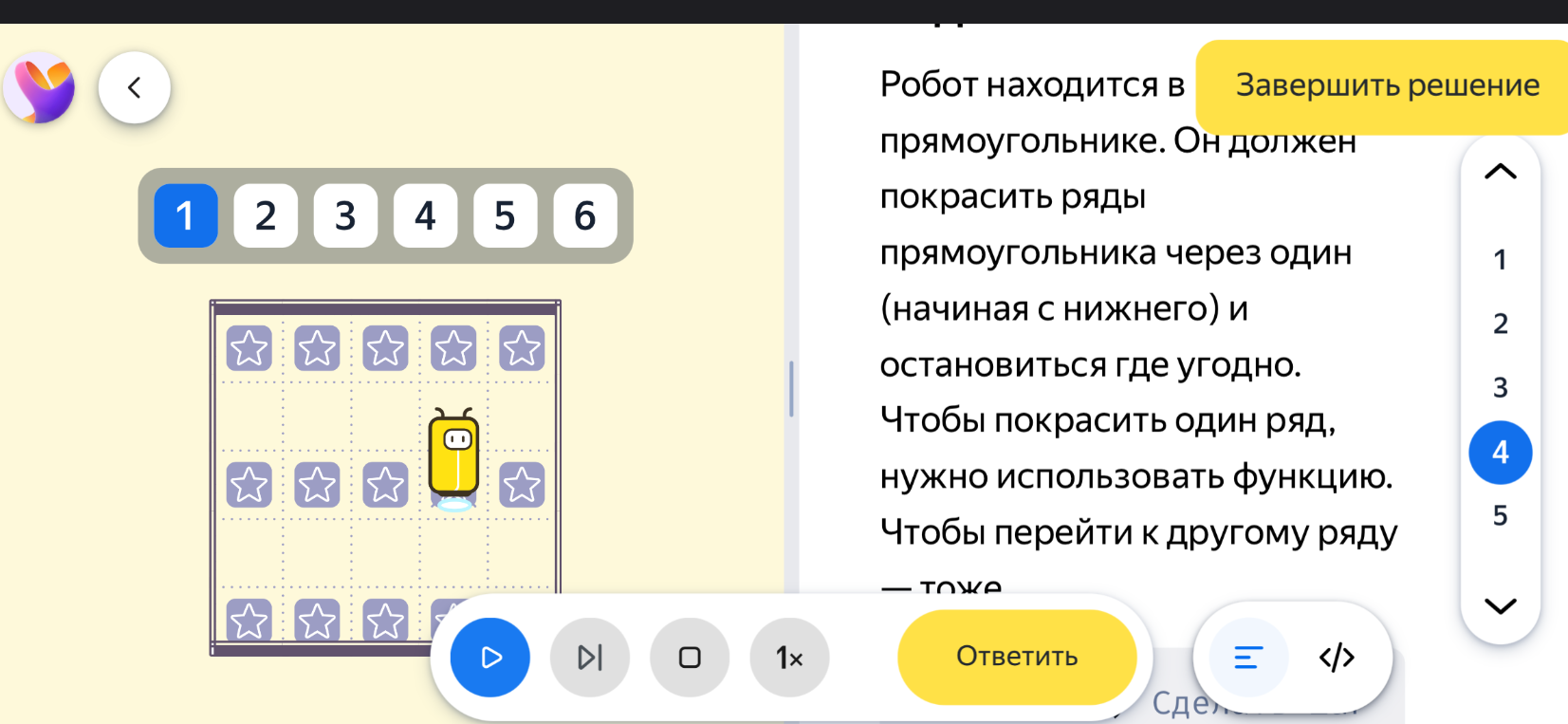Select task 2 in side navigator
This screenshot has height=724, width=1568.
click(x=1500, y=324)
